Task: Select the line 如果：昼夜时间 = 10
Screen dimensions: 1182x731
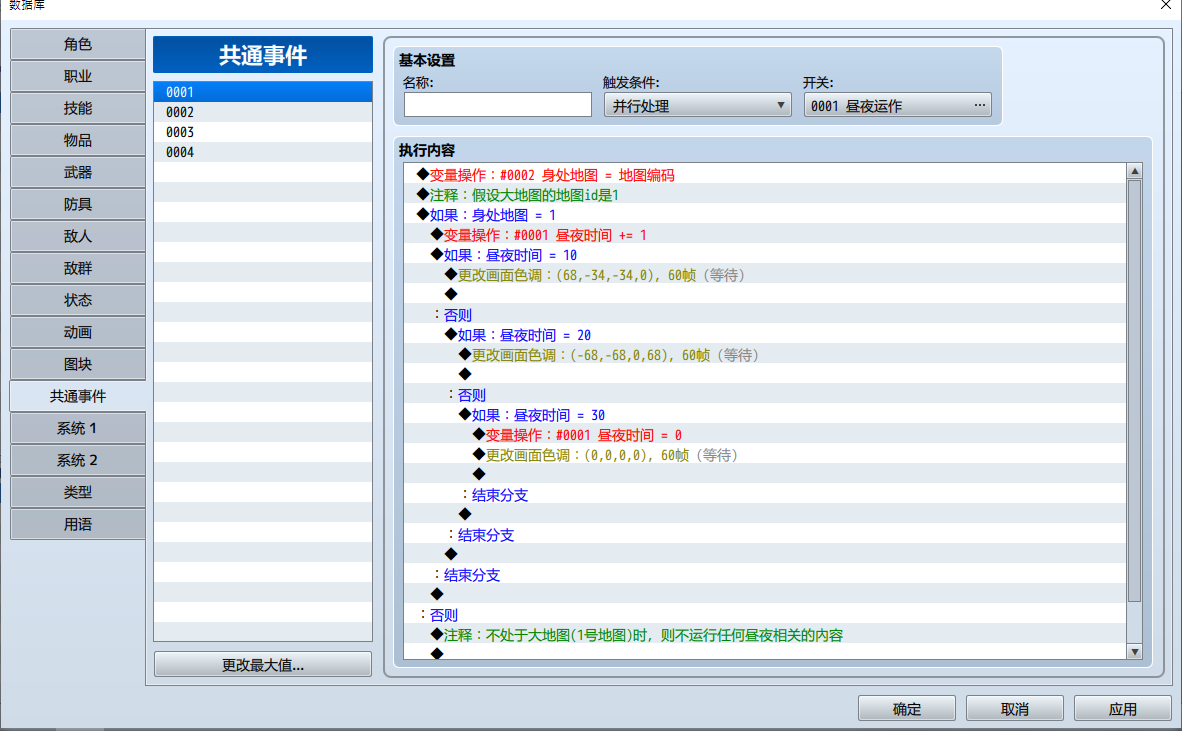Action: (764, 255)
